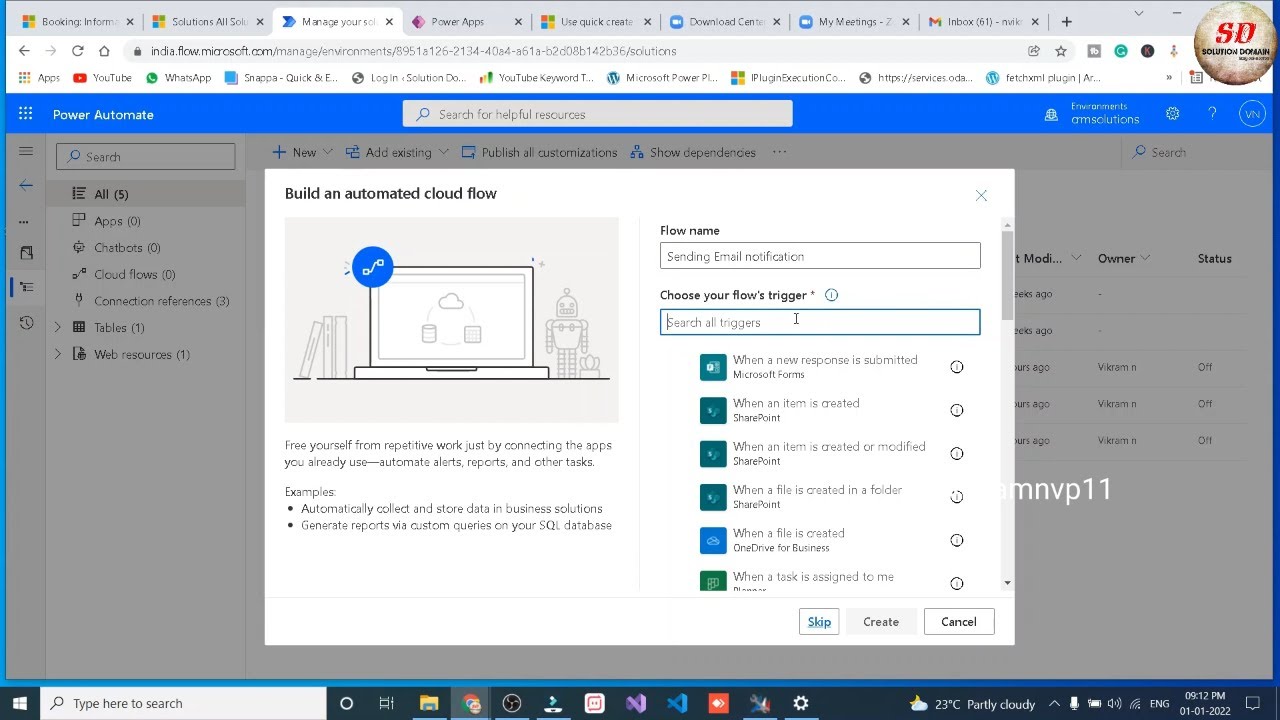The width and height of the screenshot is (1280, 720).
Task: Click the Create button
Action: pos(881,622)
